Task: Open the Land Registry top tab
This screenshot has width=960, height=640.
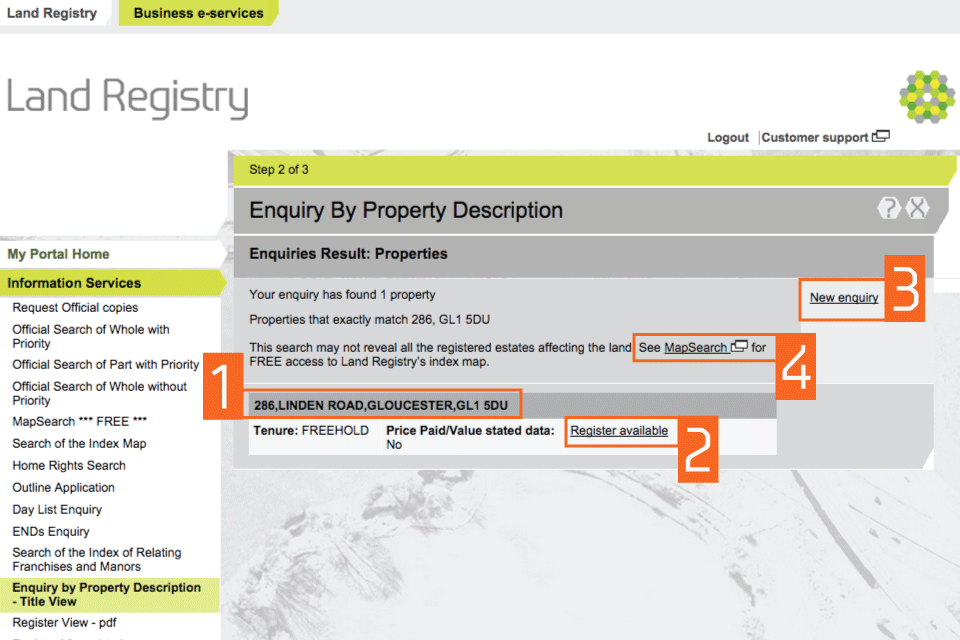Action: click(x=52, y=13)
